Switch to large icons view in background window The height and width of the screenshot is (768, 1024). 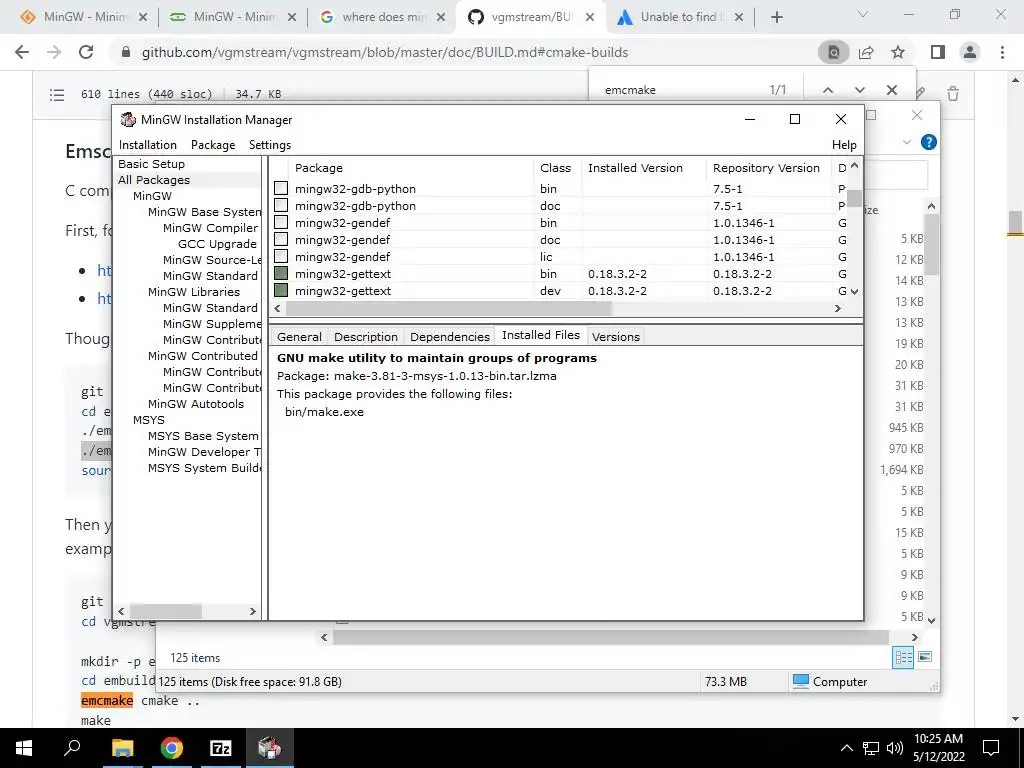[925, 657]
